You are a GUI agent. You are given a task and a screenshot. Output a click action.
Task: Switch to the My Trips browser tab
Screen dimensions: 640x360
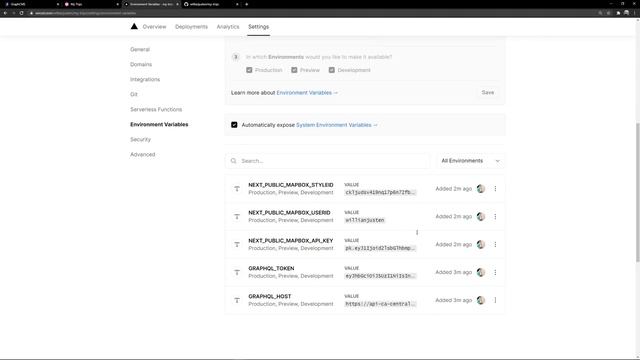click(92, 4)
